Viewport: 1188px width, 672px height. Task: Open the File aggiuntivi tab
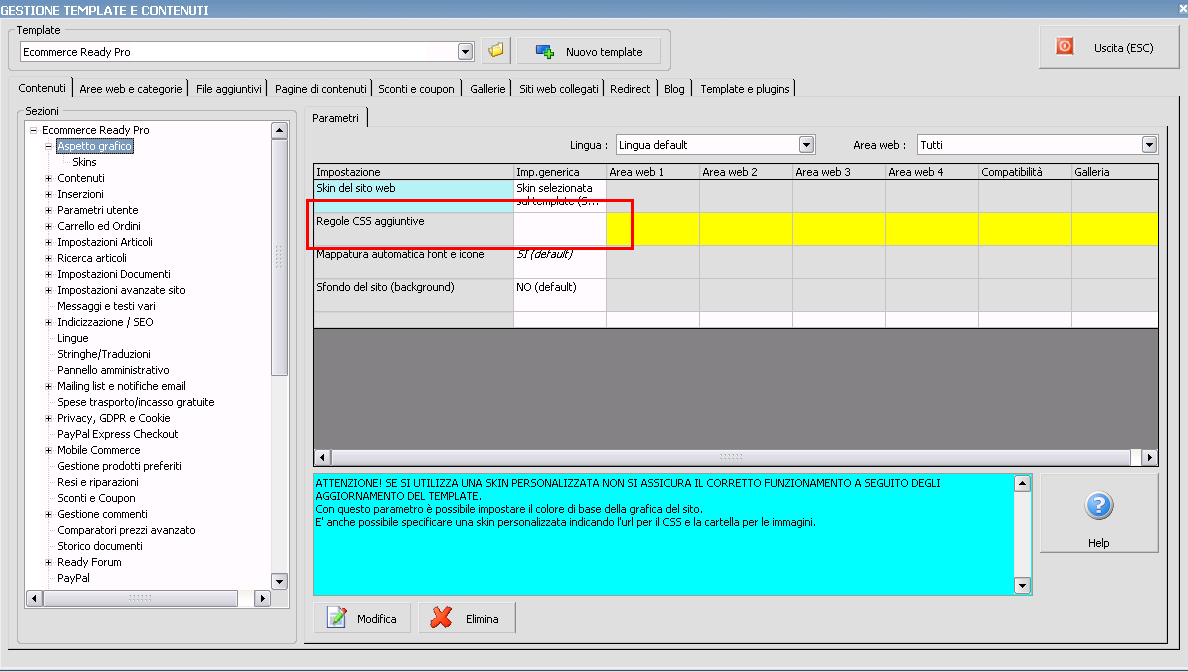[x=228, y=89]
